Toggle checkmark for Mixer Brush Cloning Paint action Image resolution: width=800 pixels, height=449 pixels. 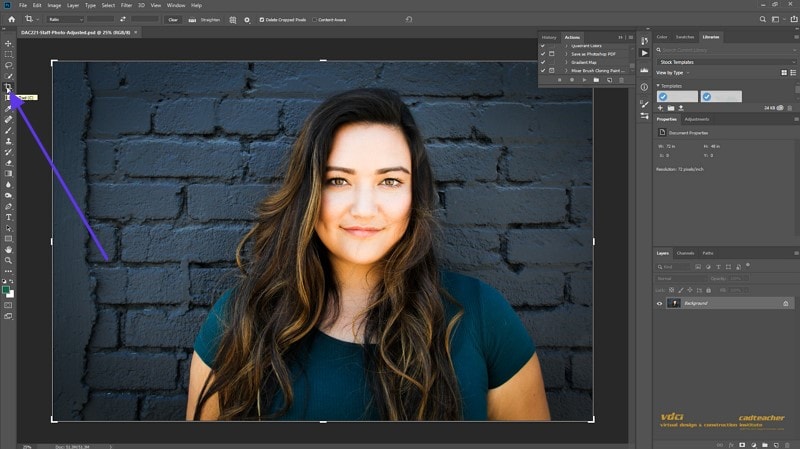tap(543, 70)
